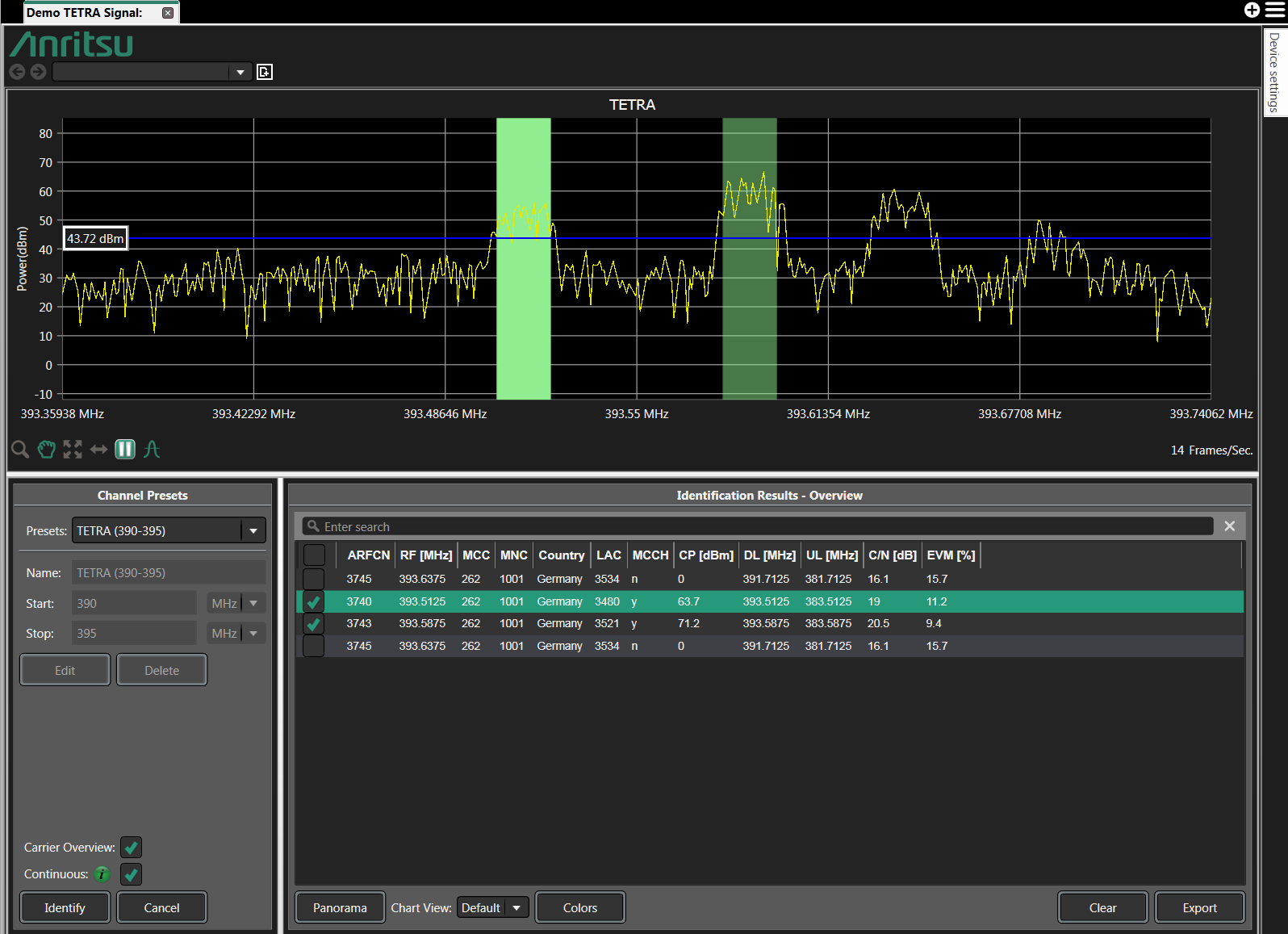Click the fit-to-view arrows icon
The height and width of the screenshot is (934, 1288).
(x=73, y=450)
